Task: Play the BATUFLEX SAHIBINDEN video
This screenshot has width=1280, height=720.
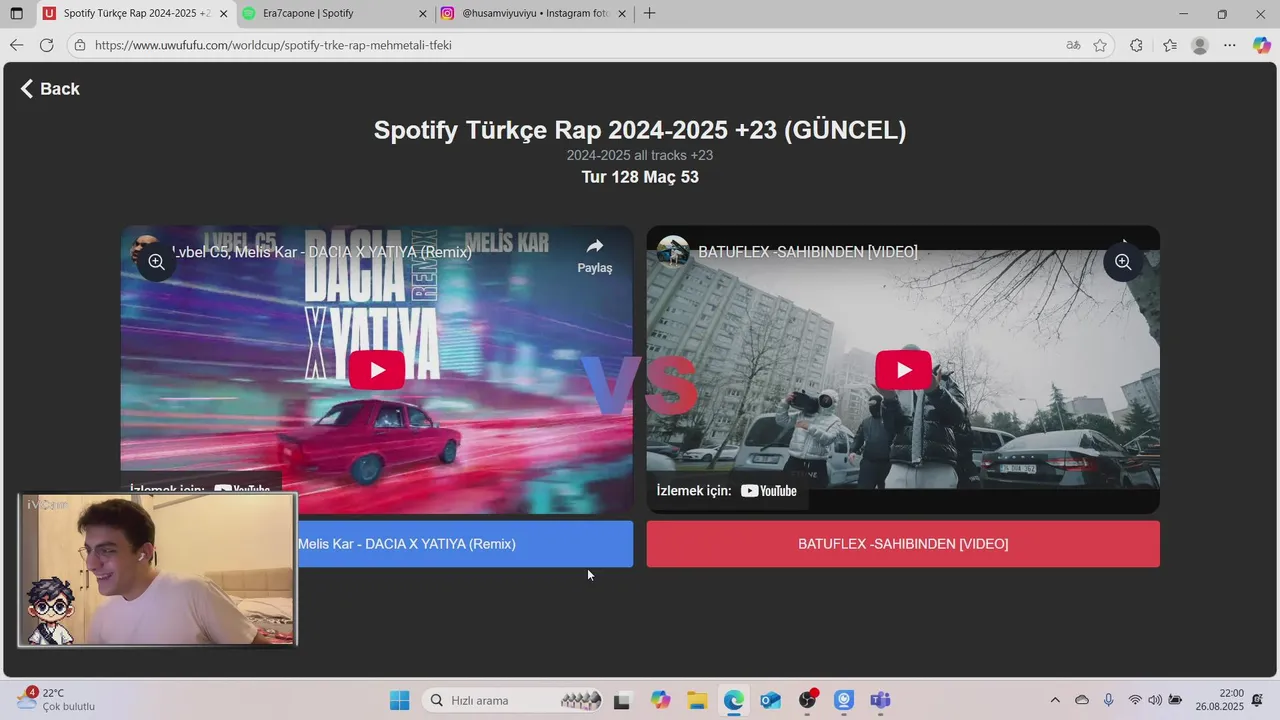Action: [903, 370]
